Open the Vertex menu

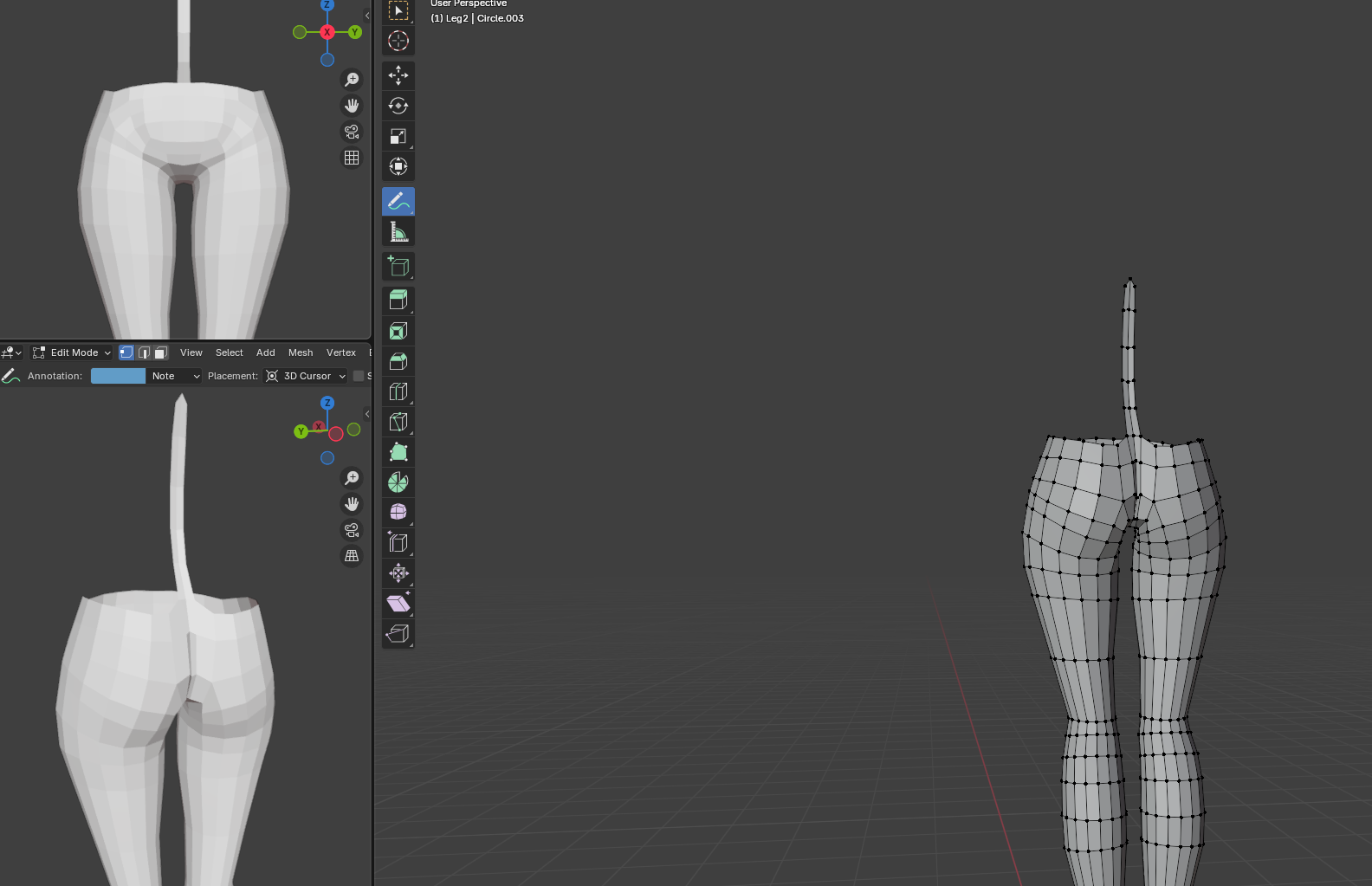click(341, 352)
